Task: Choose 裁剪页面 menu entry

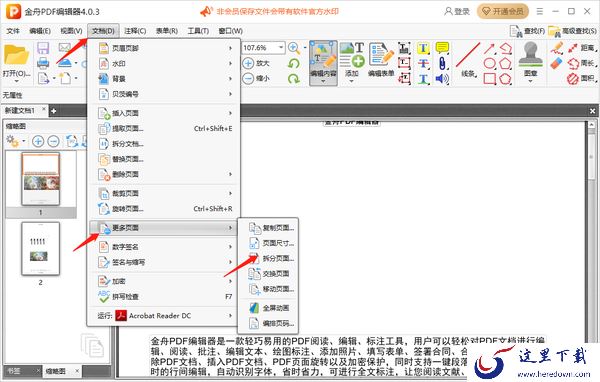Action: click(x=165, y=194)
